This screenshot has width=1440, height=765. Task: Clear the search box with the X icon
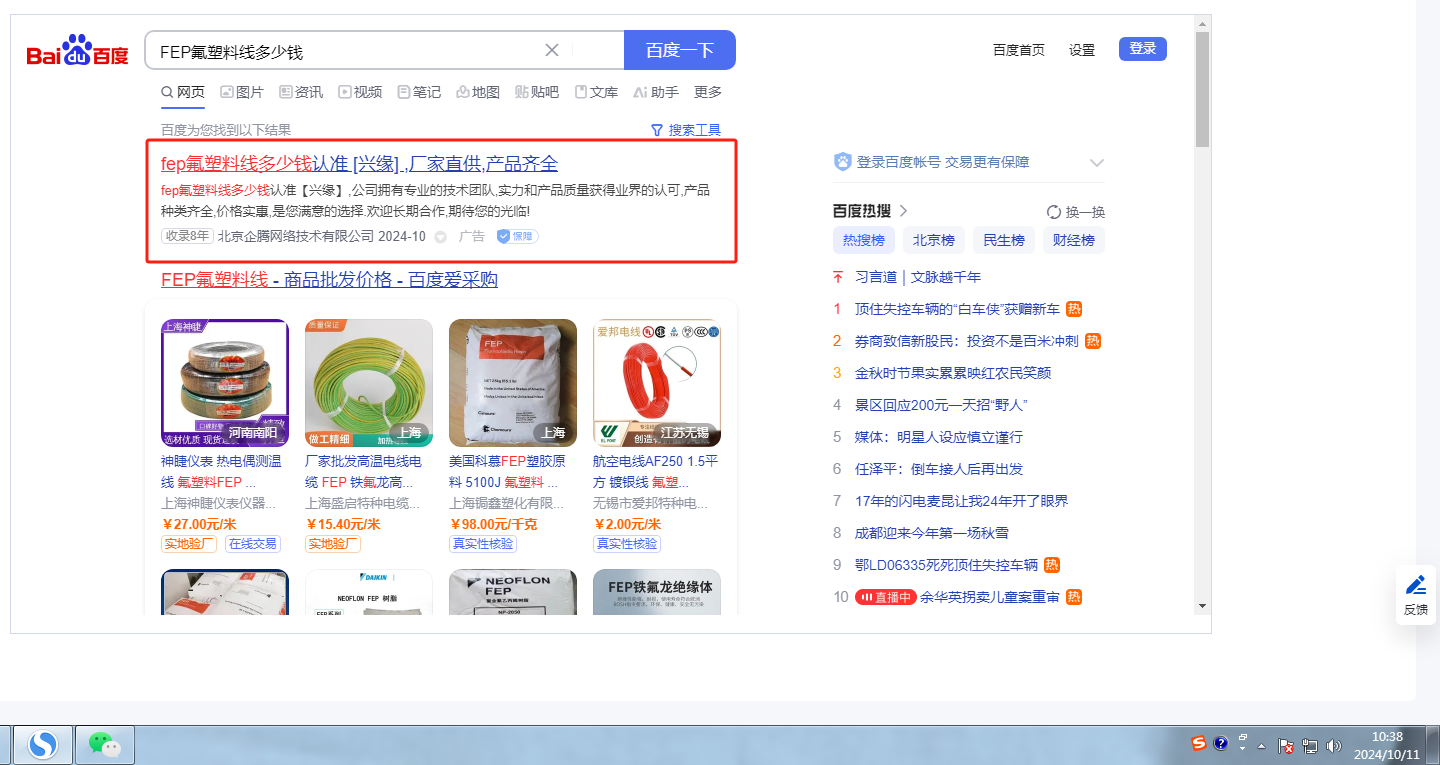pos(552,50)
